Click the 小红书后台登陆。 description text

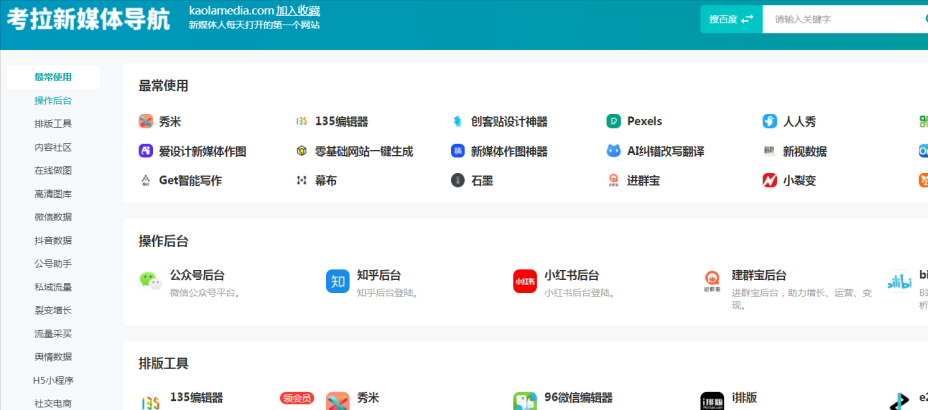pyautogui.click(x=580, y=293)
